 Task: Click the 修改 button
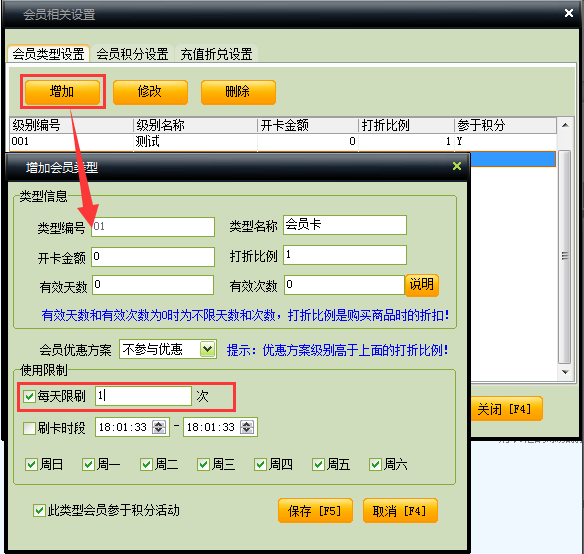click(150, 92)
